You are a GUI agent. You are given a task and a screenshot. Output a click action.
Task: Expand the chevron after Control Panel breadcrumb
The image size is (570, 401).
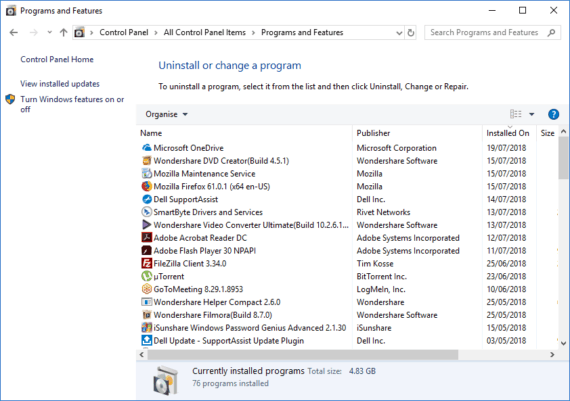tap(156, 33)
